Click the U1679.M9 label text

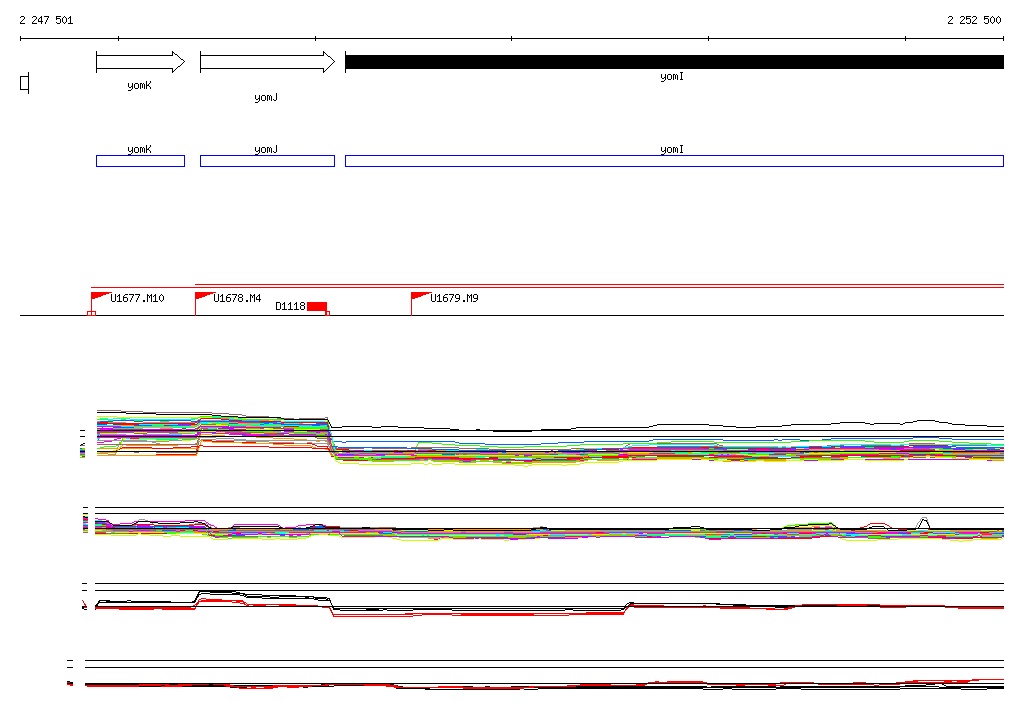pyautogui.click(x=454, y=299)
